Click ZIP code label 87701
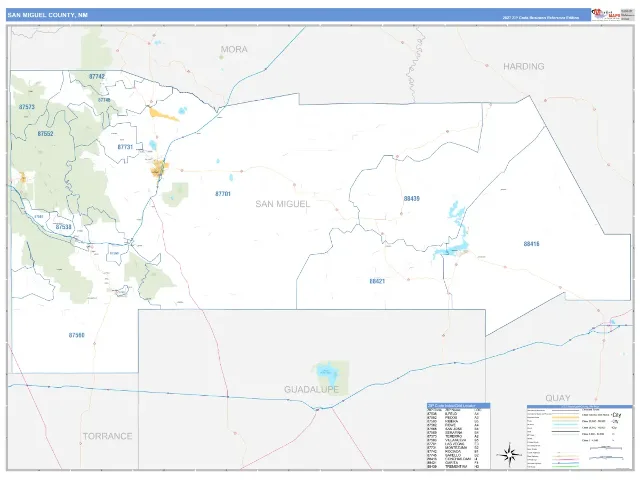Viewport: 640px width, 480px height. tap(223, 193)
